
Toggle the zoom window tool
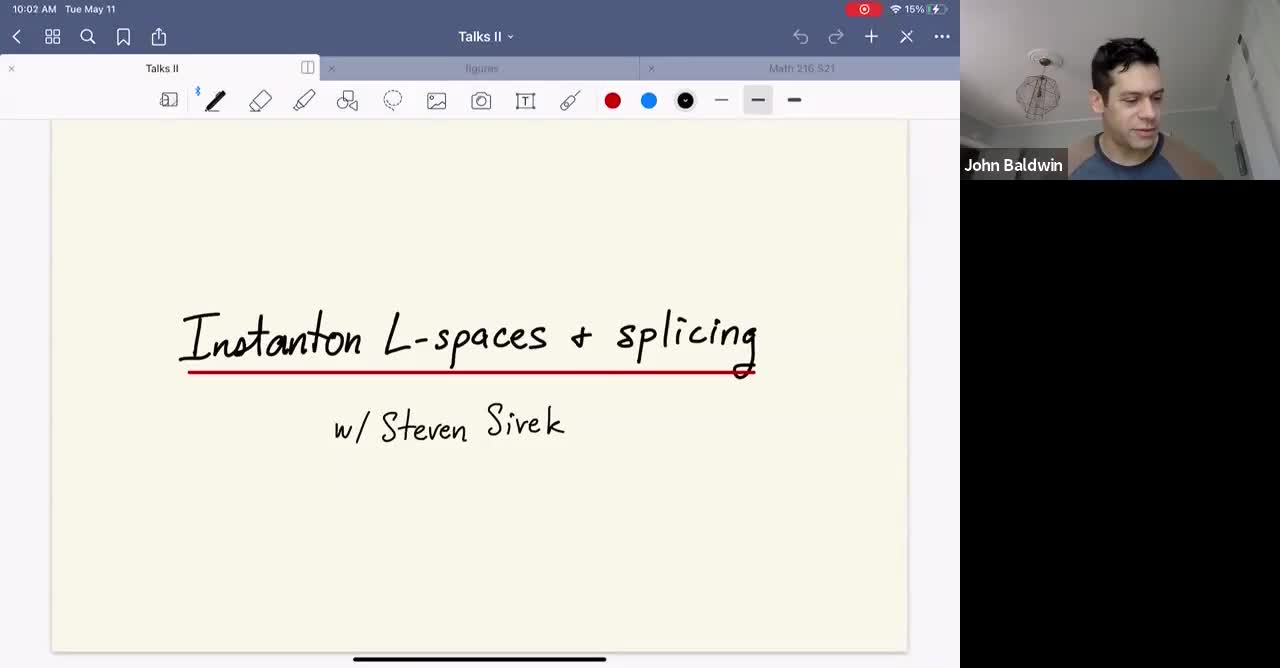pyautogui.click(x=169, y=100)
